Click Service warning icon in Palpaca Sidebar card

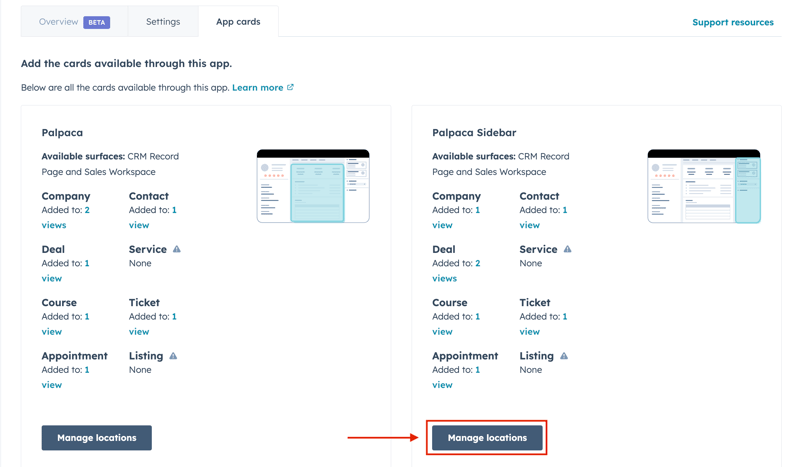tap(568, 249)
